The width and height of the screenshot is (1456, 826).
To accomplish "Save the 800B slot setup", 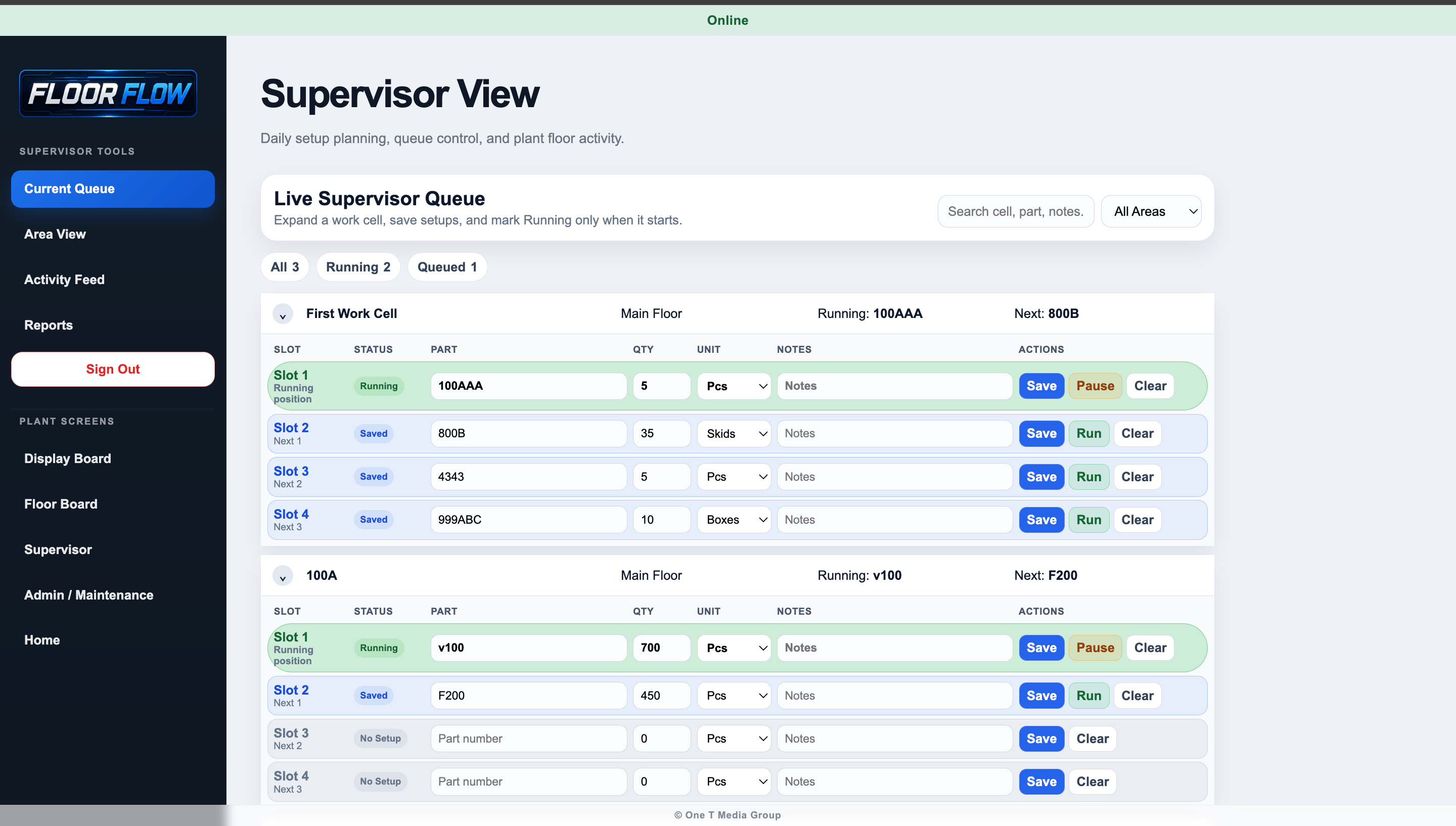I will coord(1041,433).
